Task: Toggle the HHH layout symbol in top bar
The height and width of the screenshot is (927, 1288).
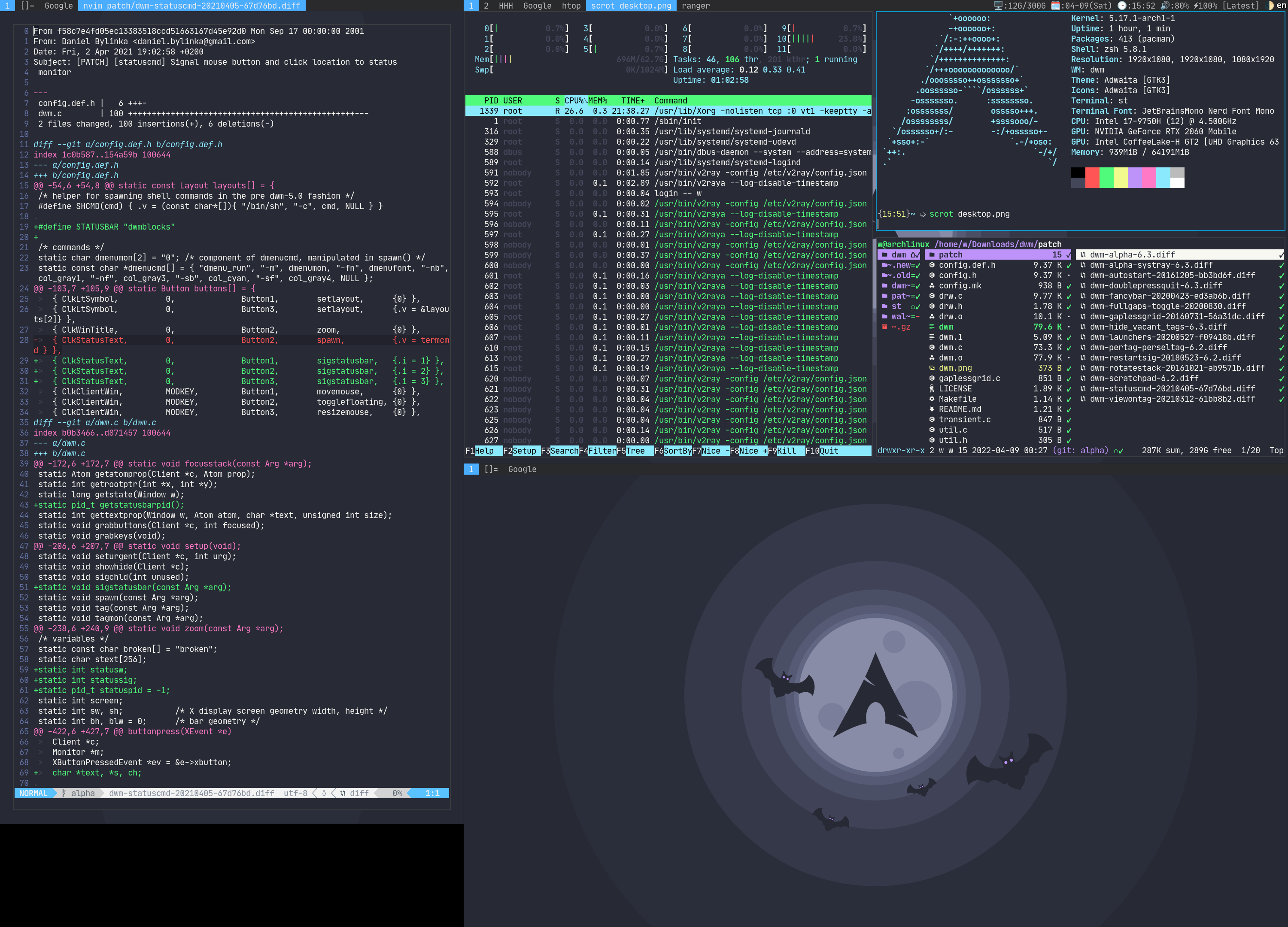Action: point(505,6)
